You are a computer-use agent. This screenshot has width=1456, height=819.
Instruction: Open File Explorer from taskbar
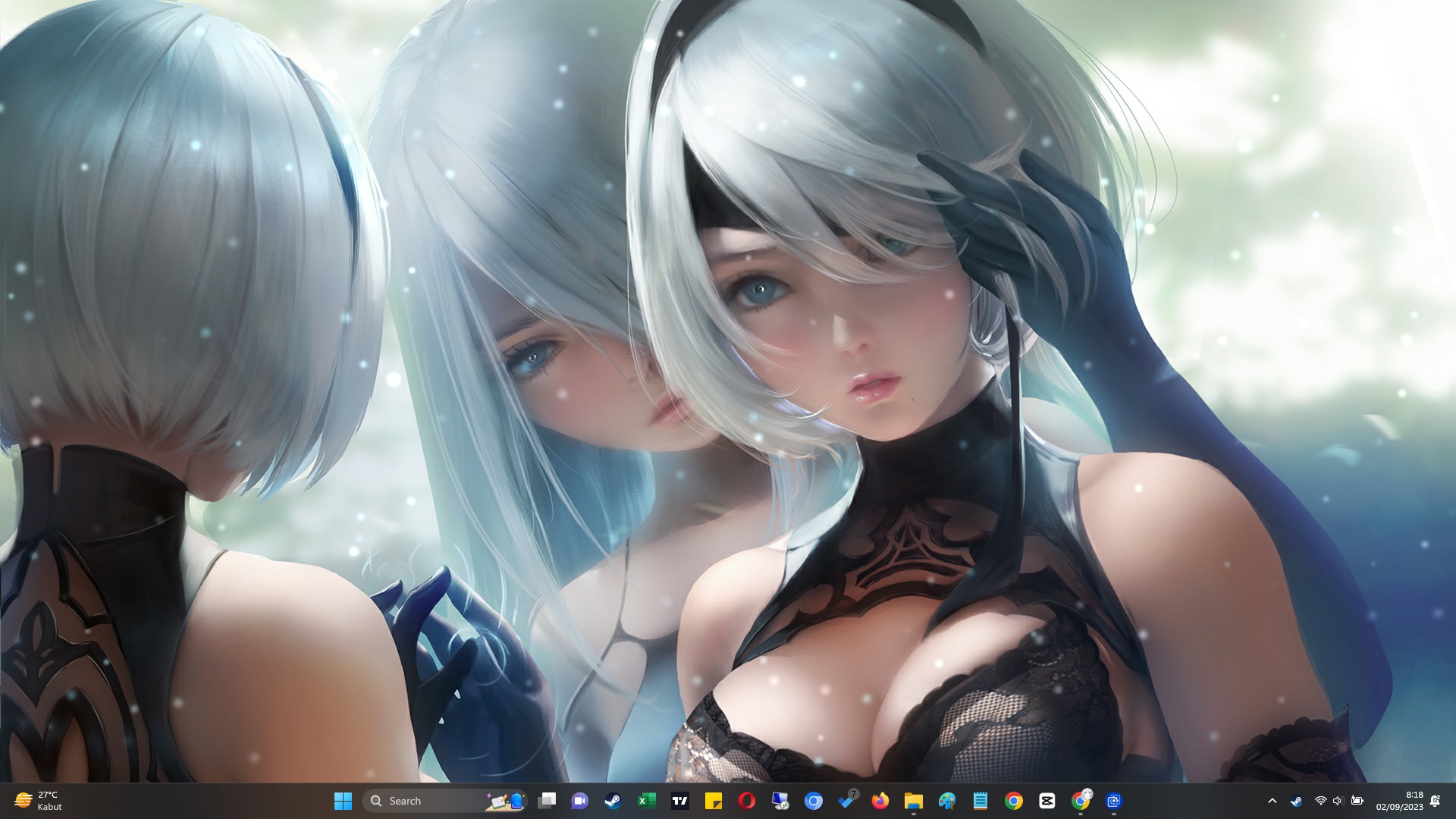click(913, 801)
